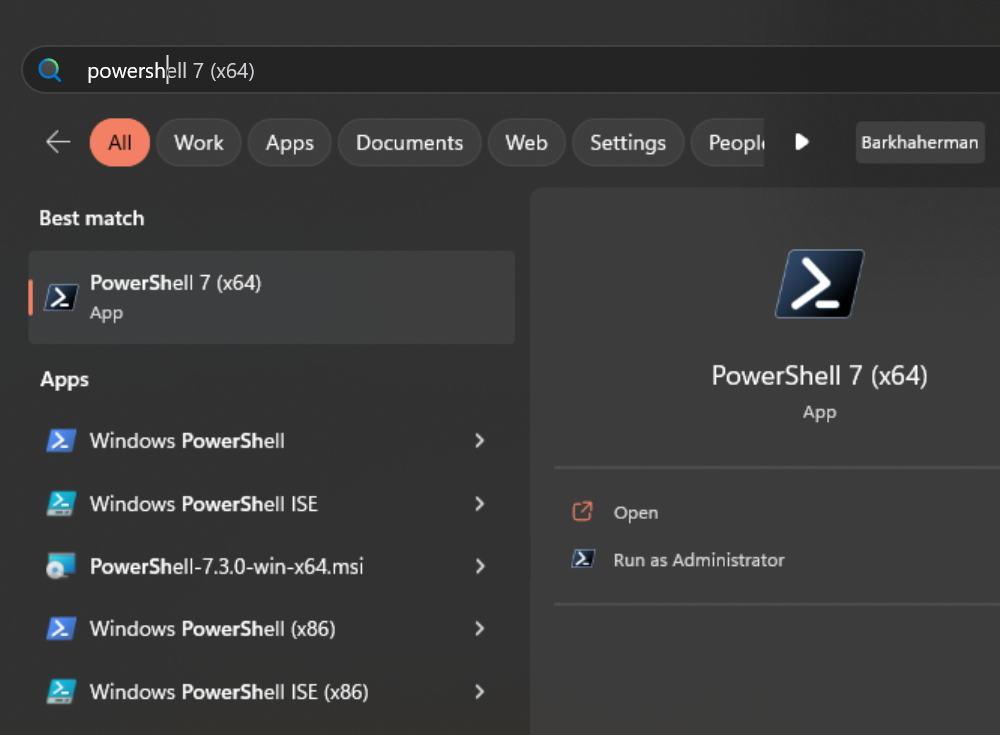1000x735 pixels.
Task: Click the PowerShell 7 (x64) app icon under Best match
Action: 60,297
